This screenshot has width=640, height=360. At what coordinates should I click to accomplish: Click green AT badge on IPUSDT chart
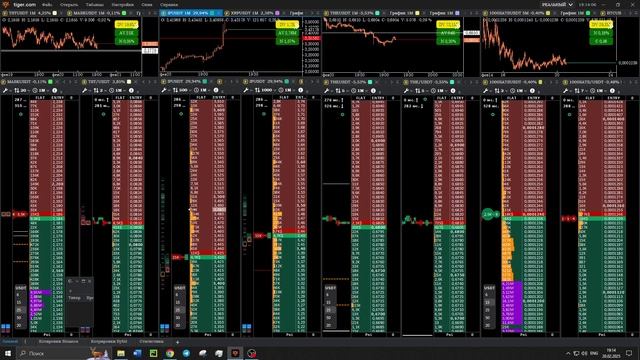[x=287, y=33]
